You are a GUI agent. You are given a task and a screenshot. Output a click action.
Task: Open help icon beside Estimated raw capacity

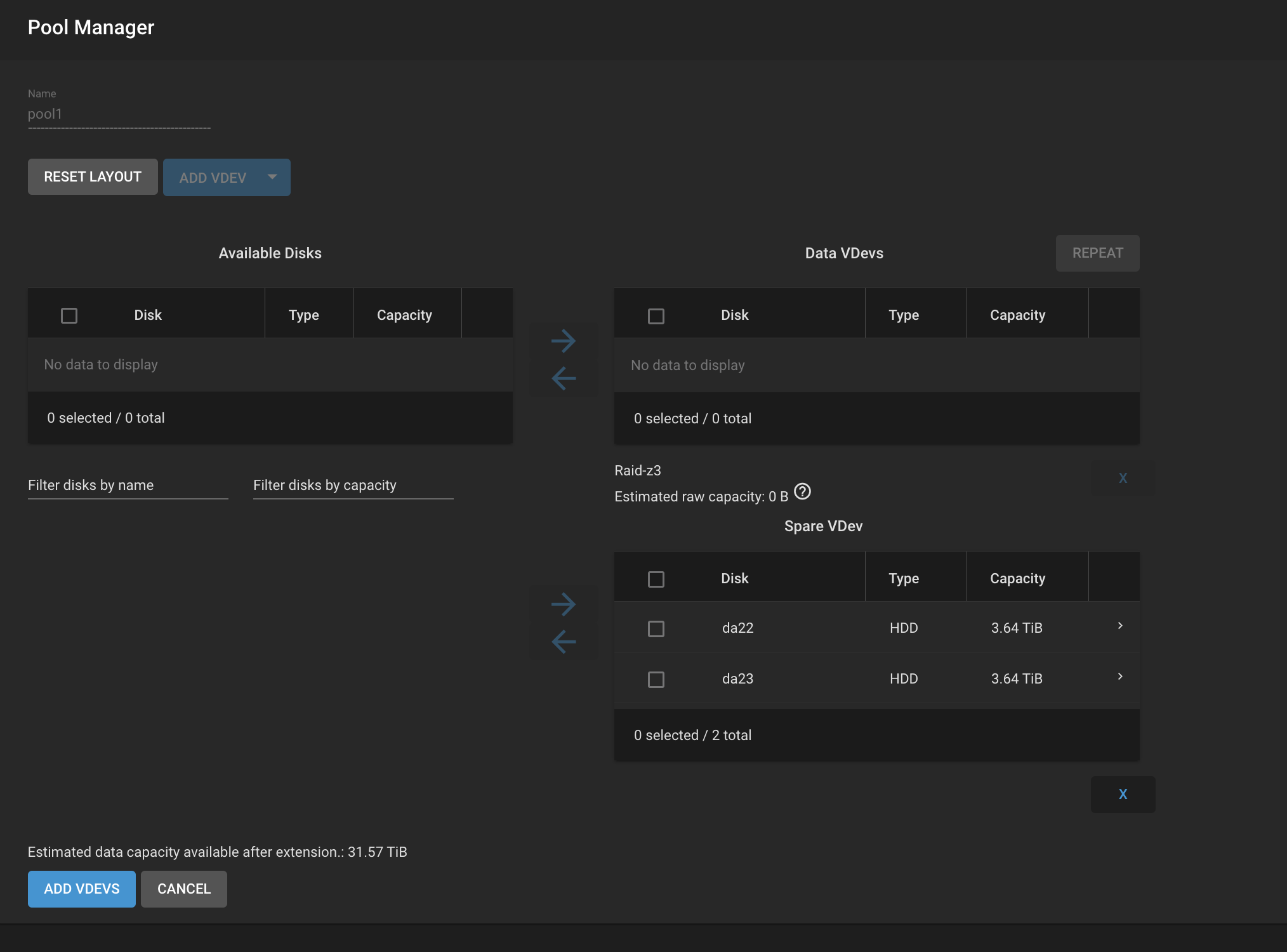click(x=802, y=492)
